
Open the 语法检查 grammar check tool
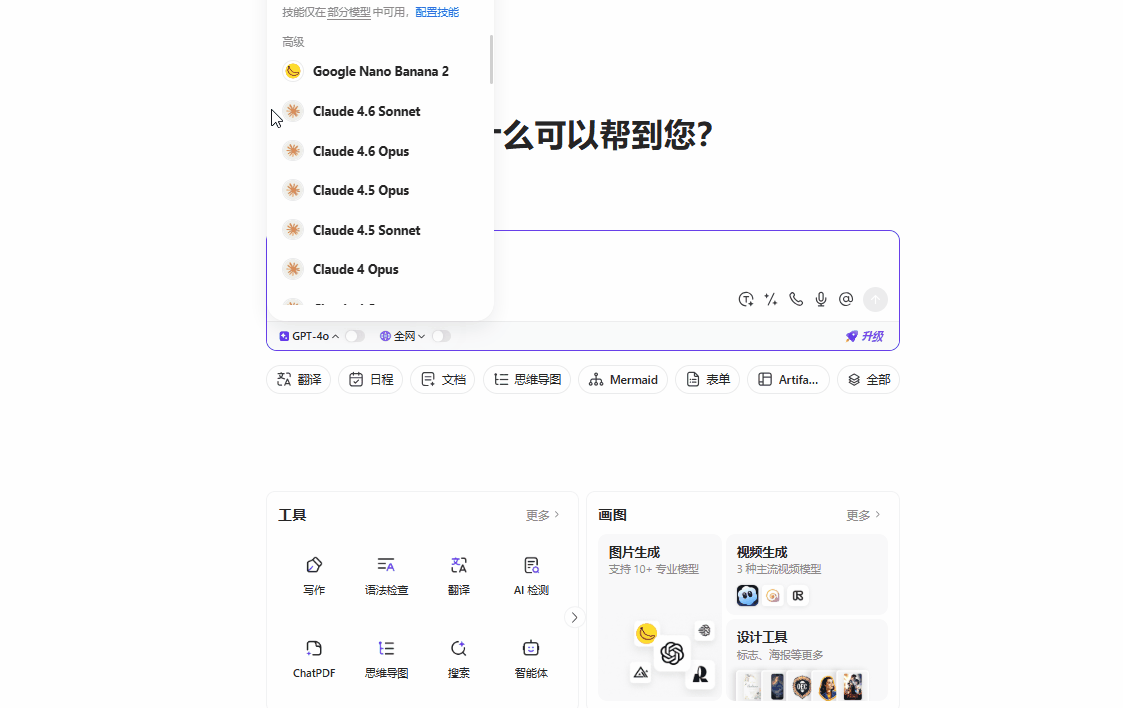387,576
